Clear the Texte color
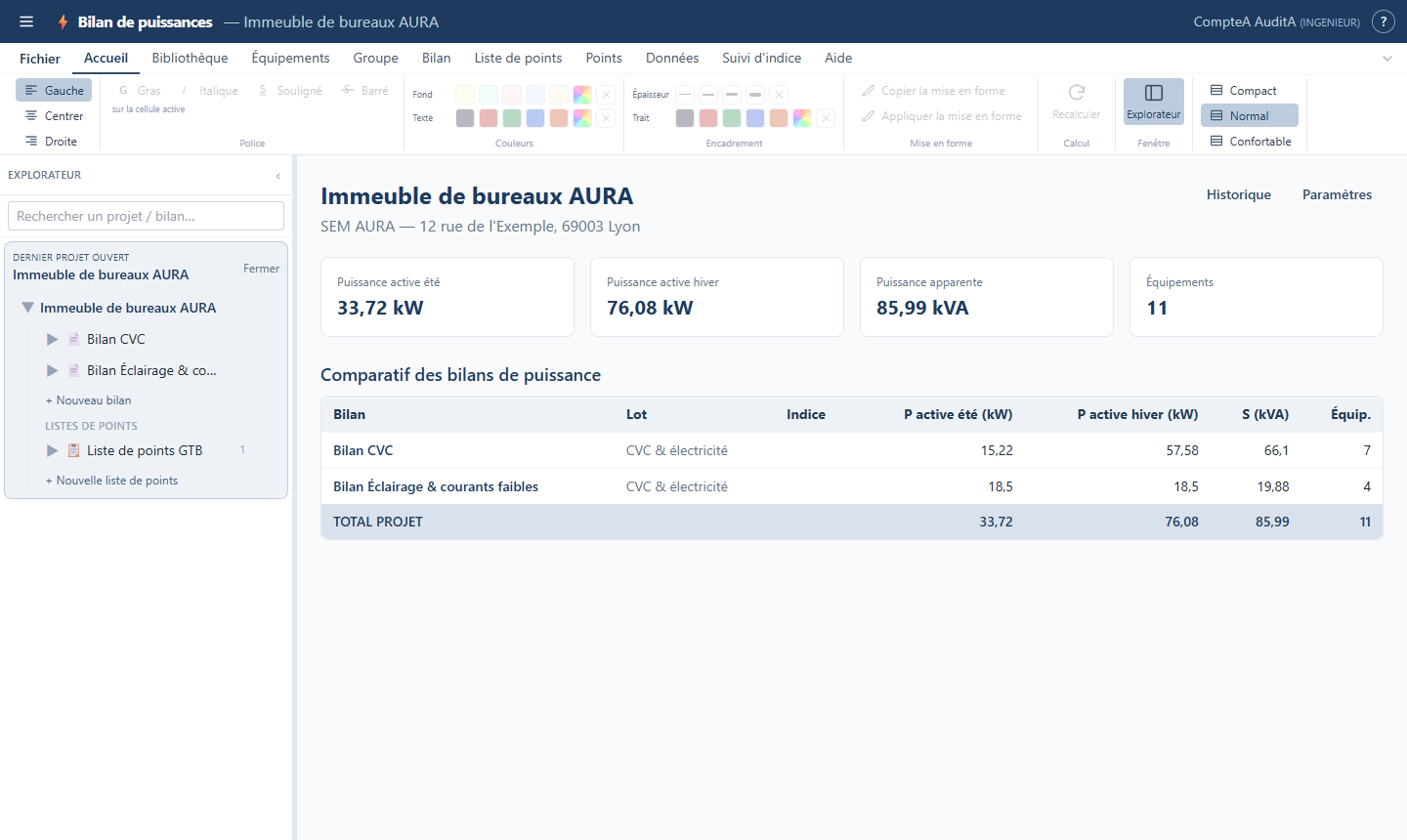The width and height of the screenshot is (1407, 840). coord(607,118)
